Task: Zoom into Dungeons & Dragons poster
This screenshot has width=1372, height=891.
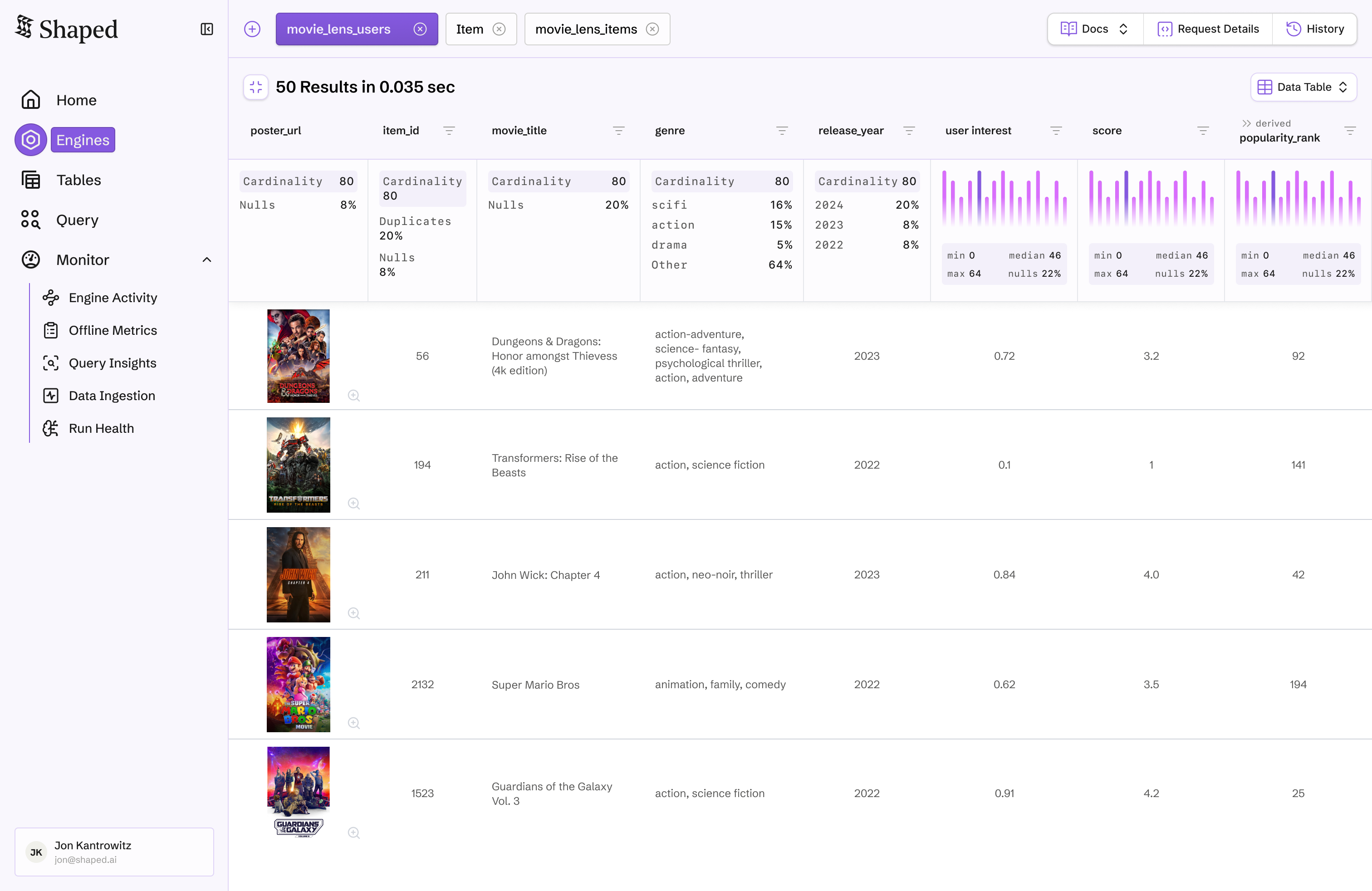Action: point(354,395)
